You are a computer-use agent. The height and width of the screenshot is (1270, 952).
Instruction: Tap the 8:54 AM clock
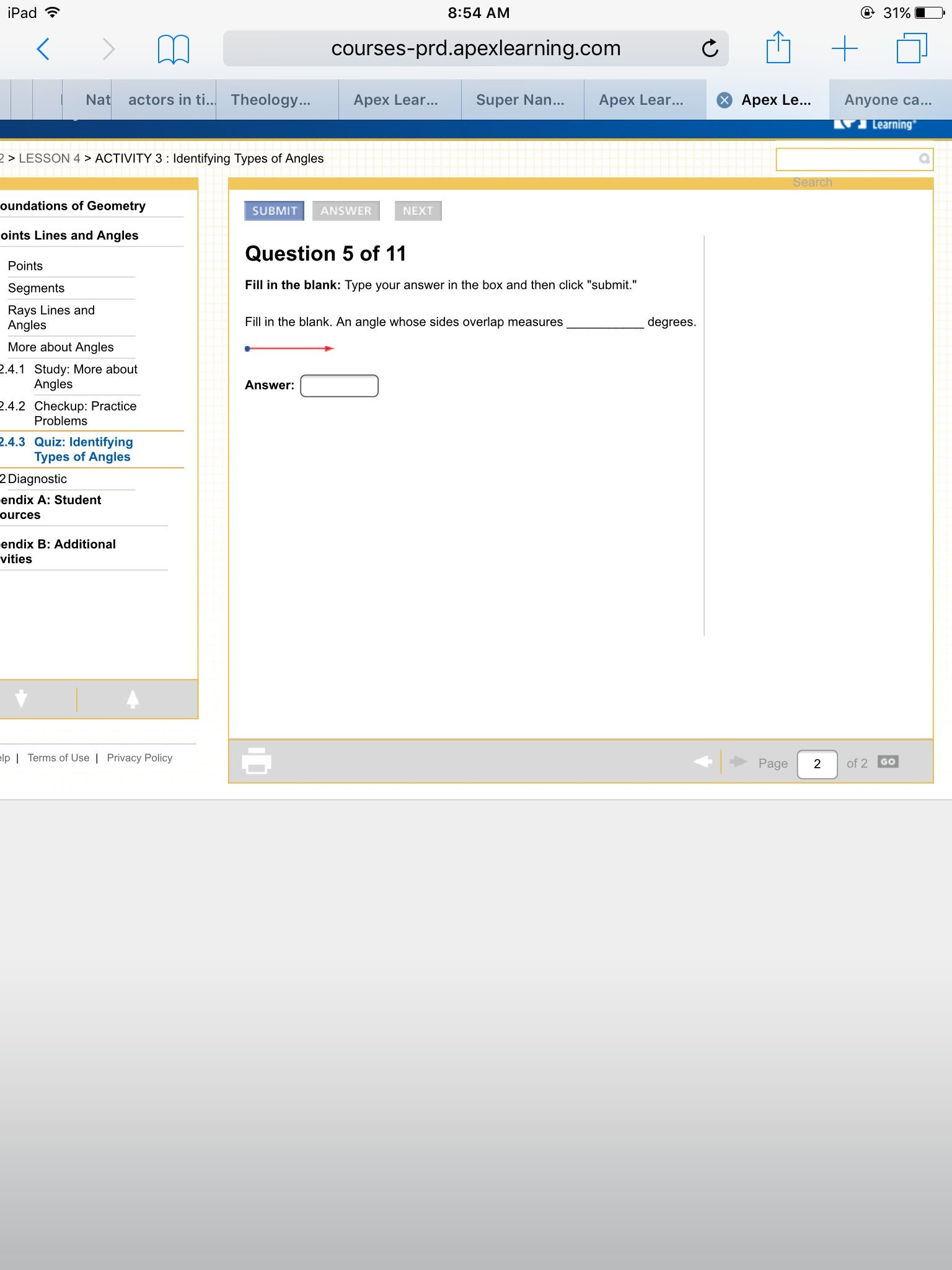[x=478, y=13]
